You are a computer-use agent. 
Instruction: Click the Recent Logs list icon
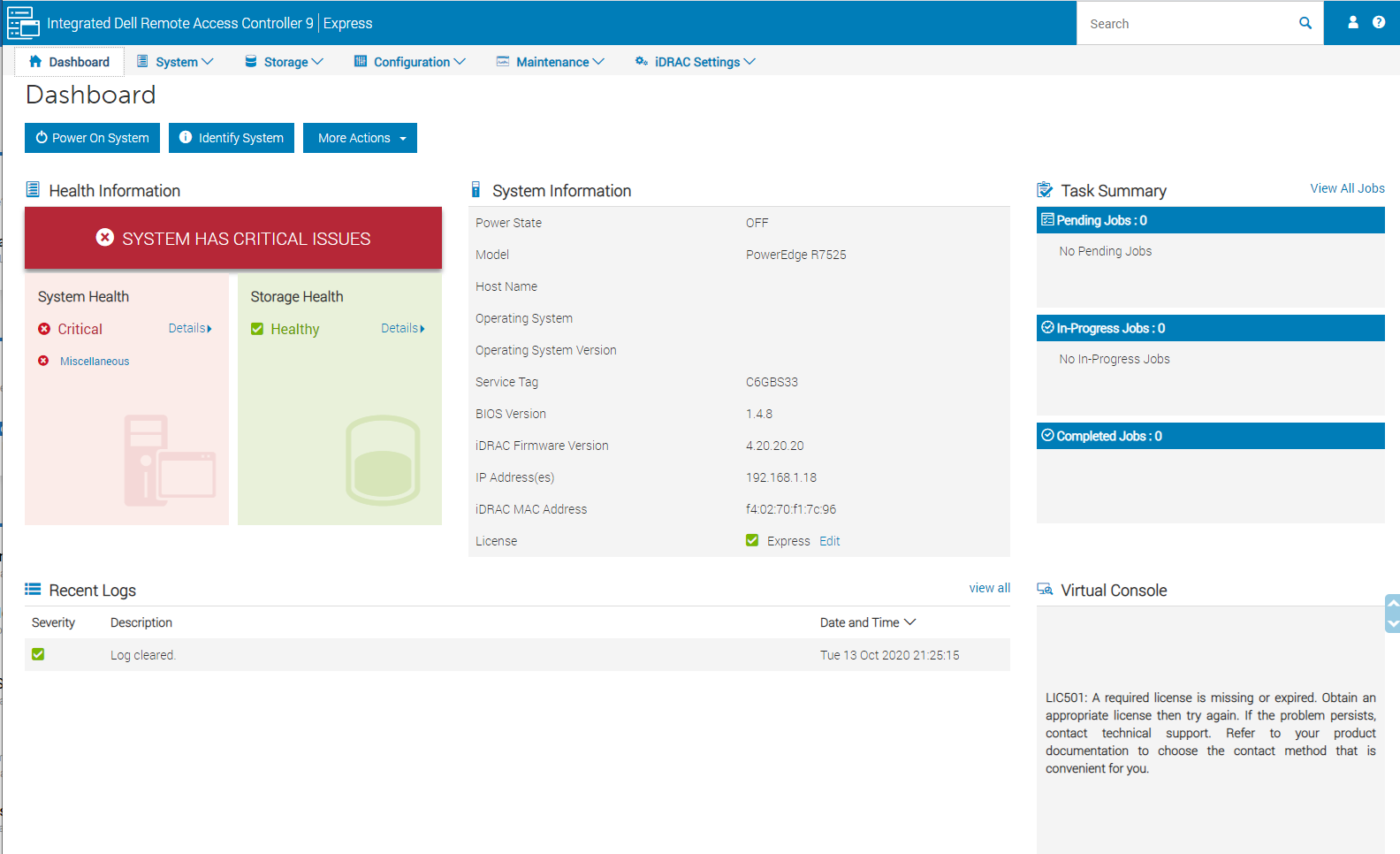(33, 590)
